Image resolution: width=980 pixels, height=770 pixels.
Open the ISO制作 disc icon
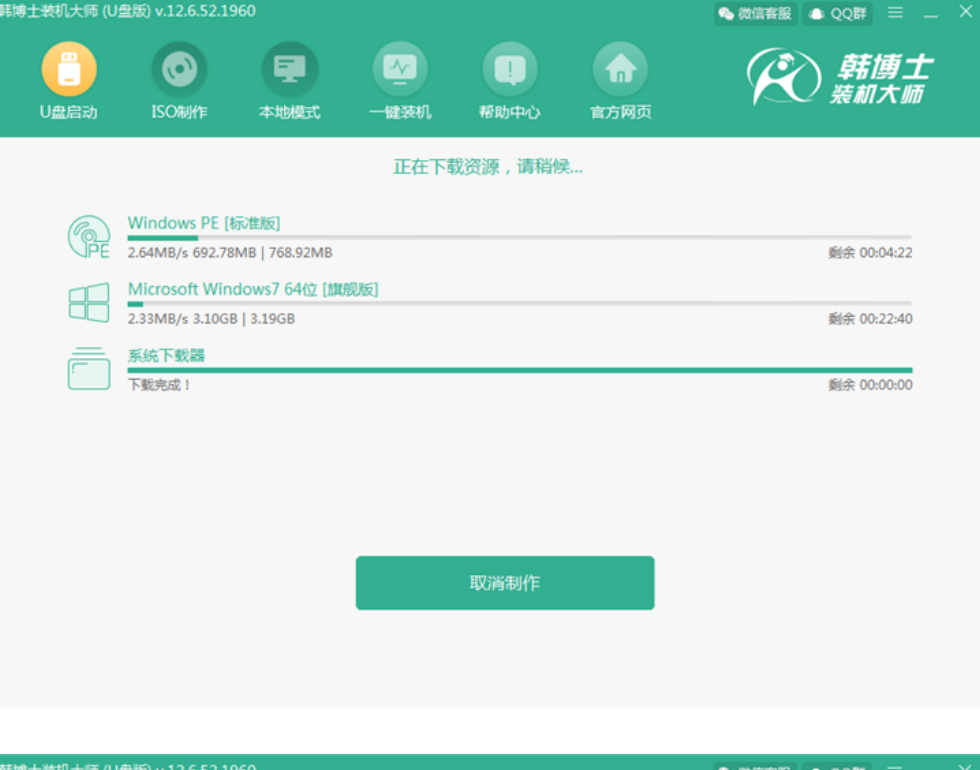click(179, 70)
